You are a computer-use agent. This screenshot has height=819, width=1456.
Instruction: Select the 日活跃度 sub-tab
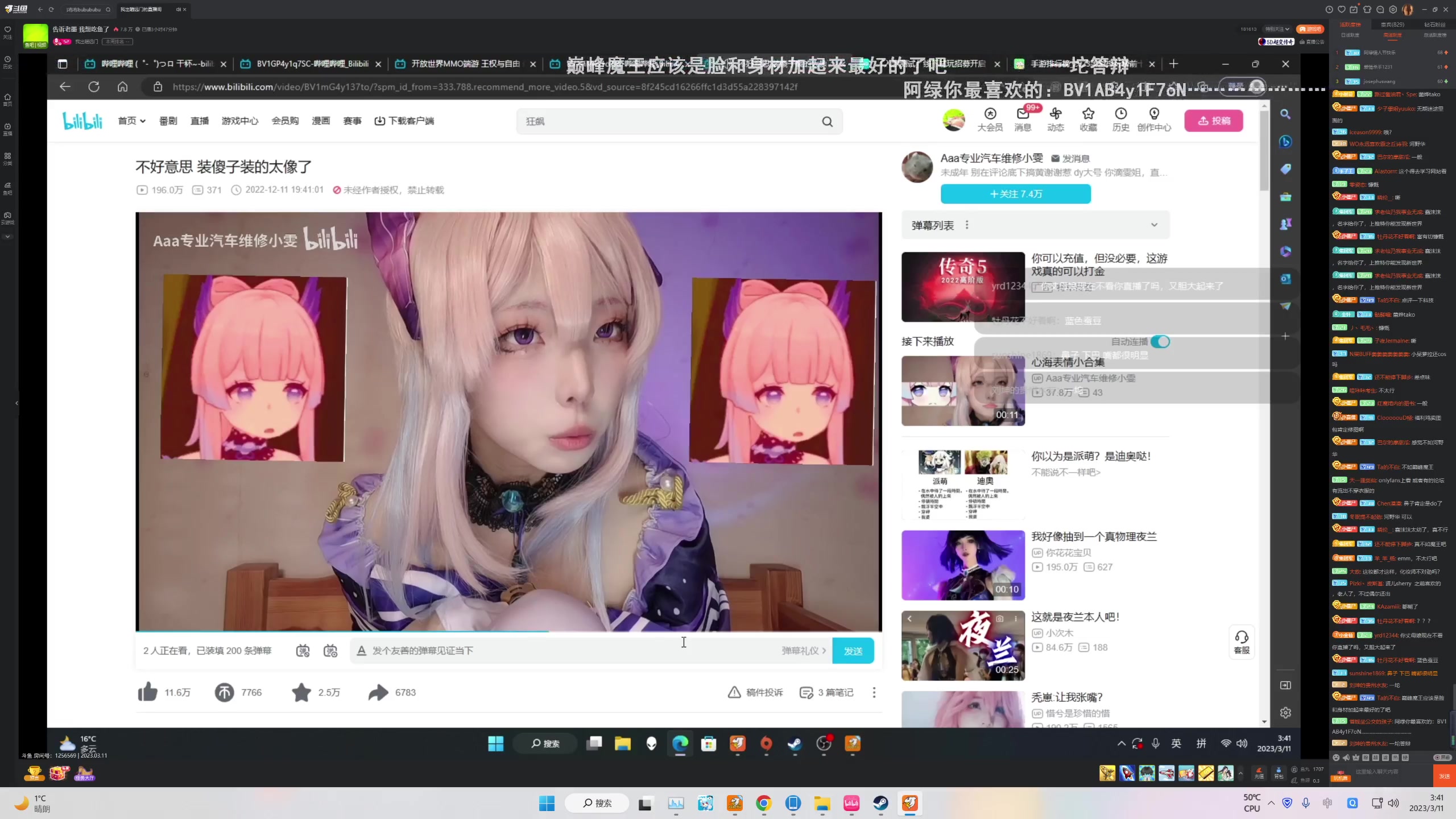pyautogui.click(x=1350, y=35)
